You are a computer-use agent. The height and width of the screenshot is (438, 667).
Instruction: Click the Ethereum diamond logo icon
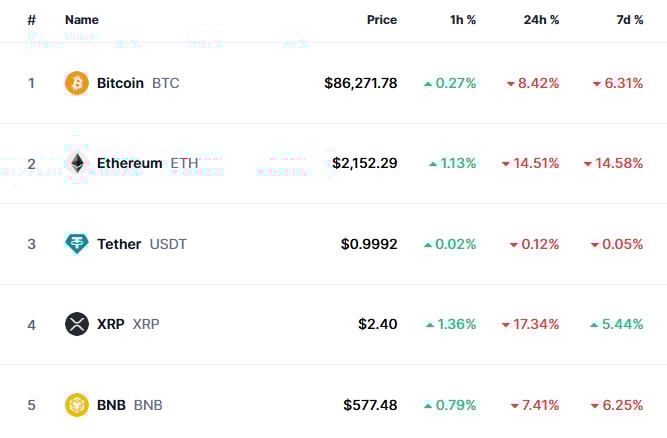click(77, 163)
